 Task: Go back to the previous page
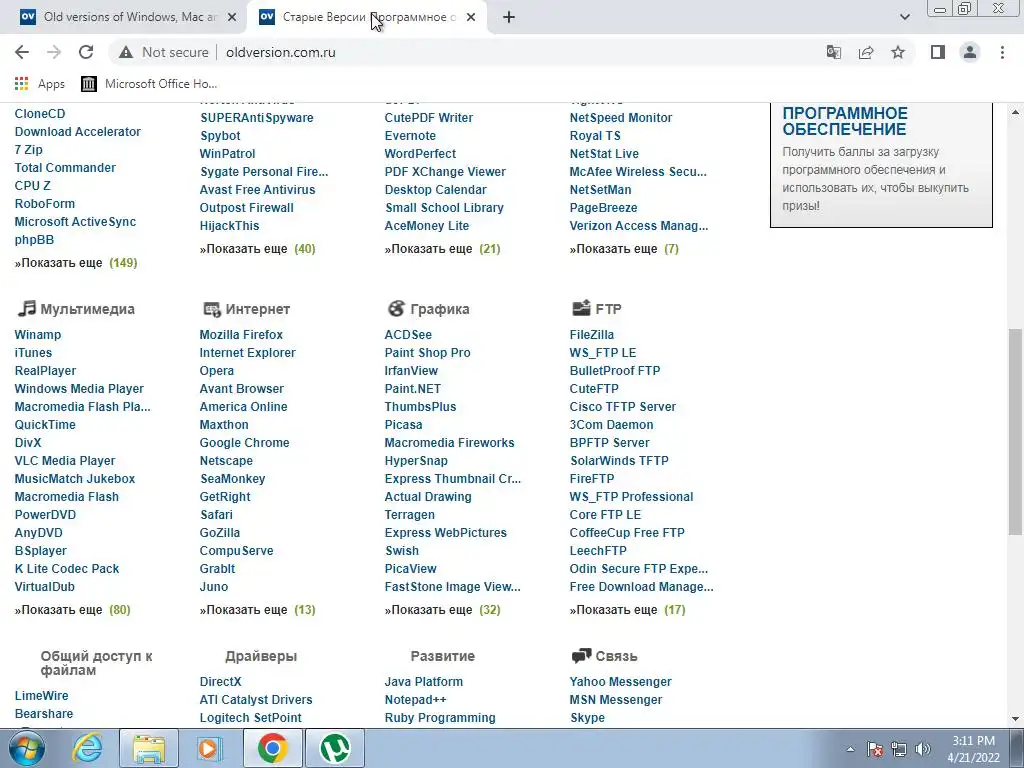tap(22, 52)
